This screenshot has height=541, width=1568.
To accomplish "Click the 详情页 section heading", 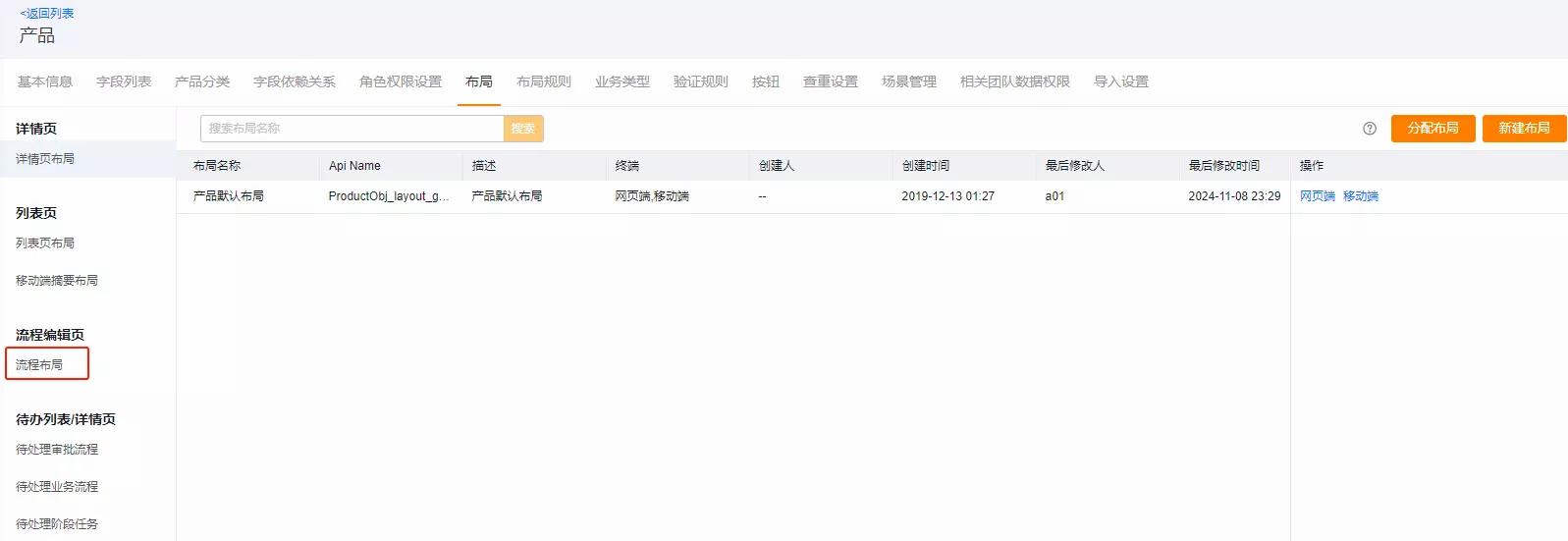I will point(36,129).
